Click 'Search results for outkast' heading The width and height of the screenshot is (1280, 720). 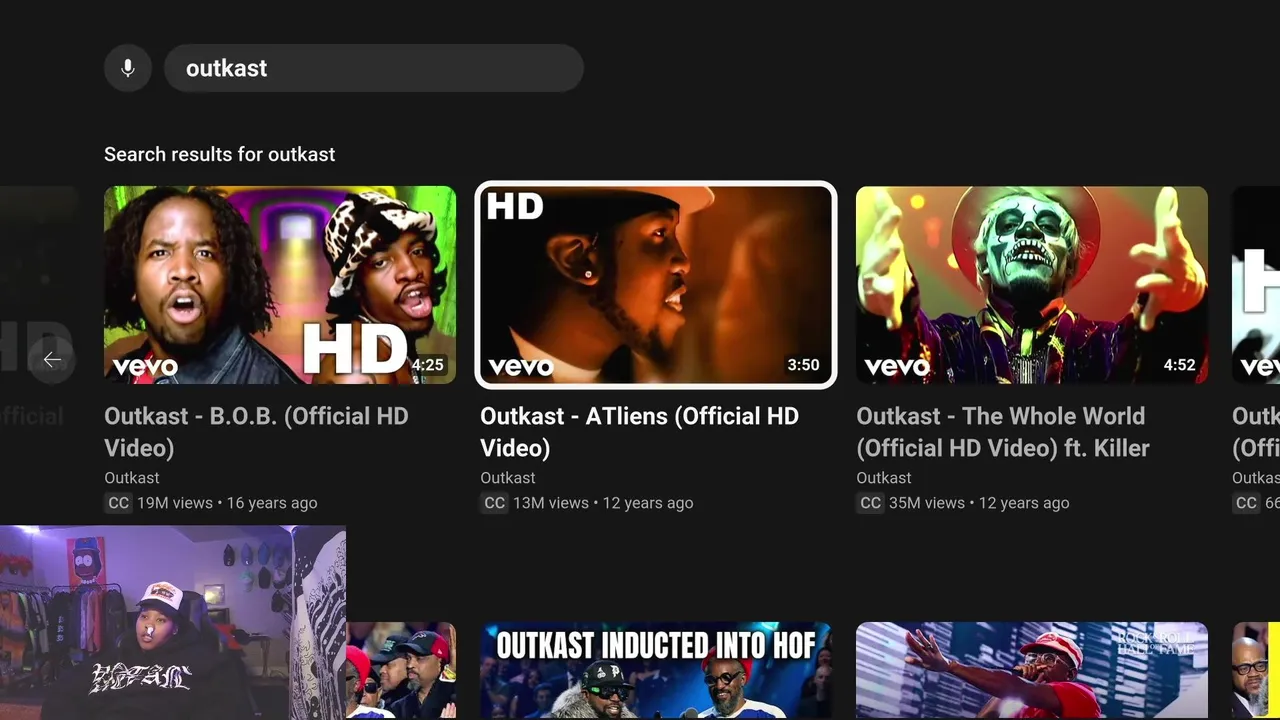[x=220, y=154]
